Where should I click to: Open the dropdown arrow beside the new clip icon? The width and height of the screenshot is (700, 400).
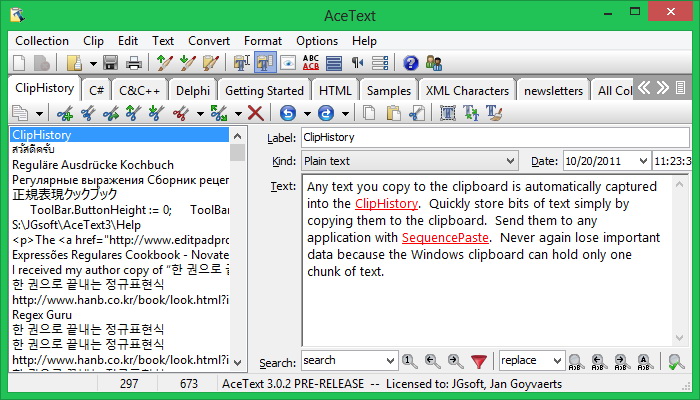pos(39,114)
